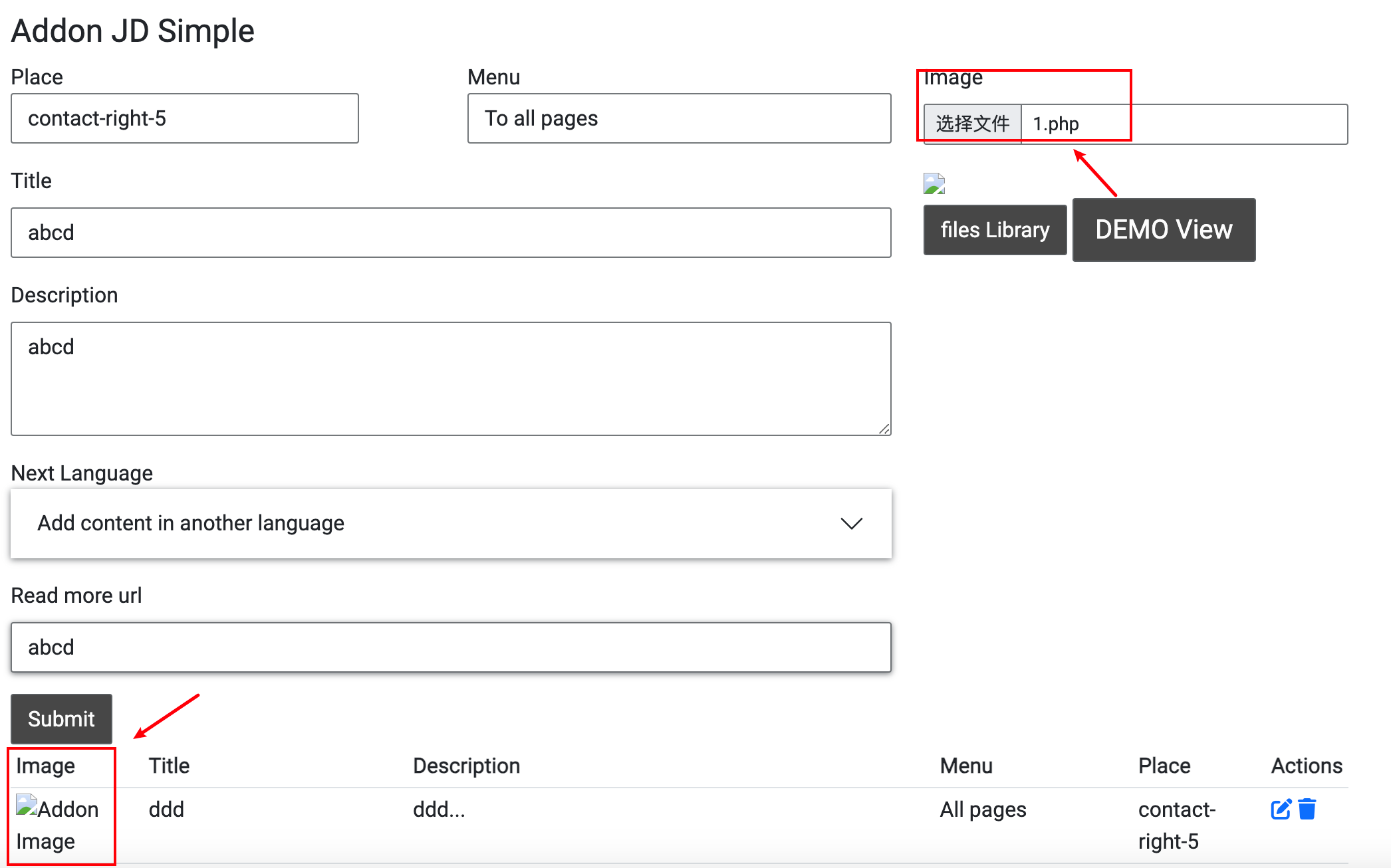Click the 选择文件 choose file button
1391x868 pixels.
(973, 124)
